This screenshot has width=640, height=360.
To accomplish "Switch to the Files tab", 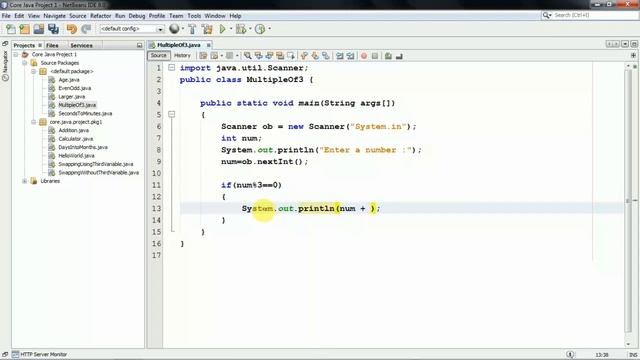I will click(52, 45).
